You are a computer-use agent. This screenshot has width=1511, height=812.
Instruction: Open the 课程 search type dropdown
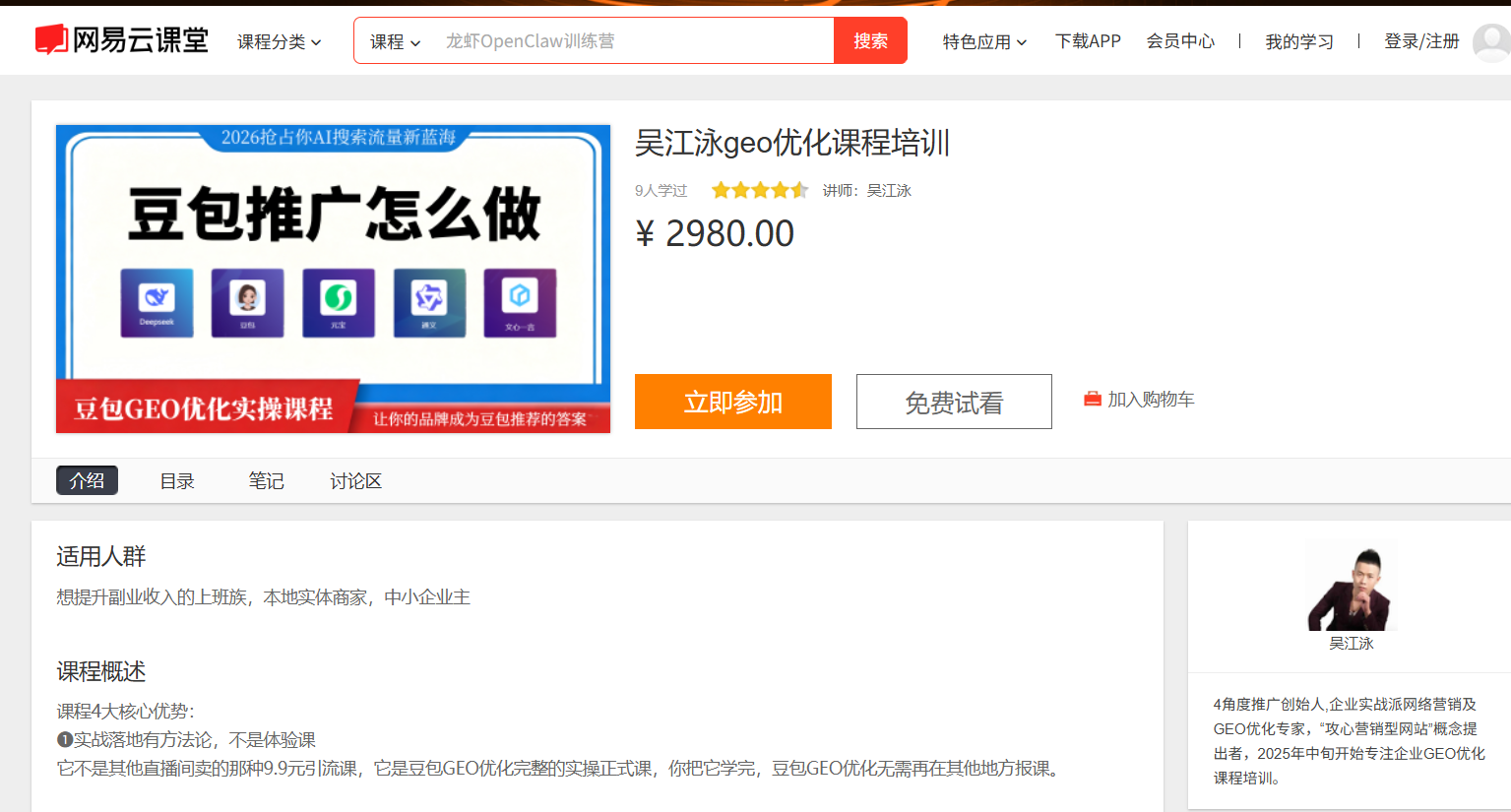395,41
